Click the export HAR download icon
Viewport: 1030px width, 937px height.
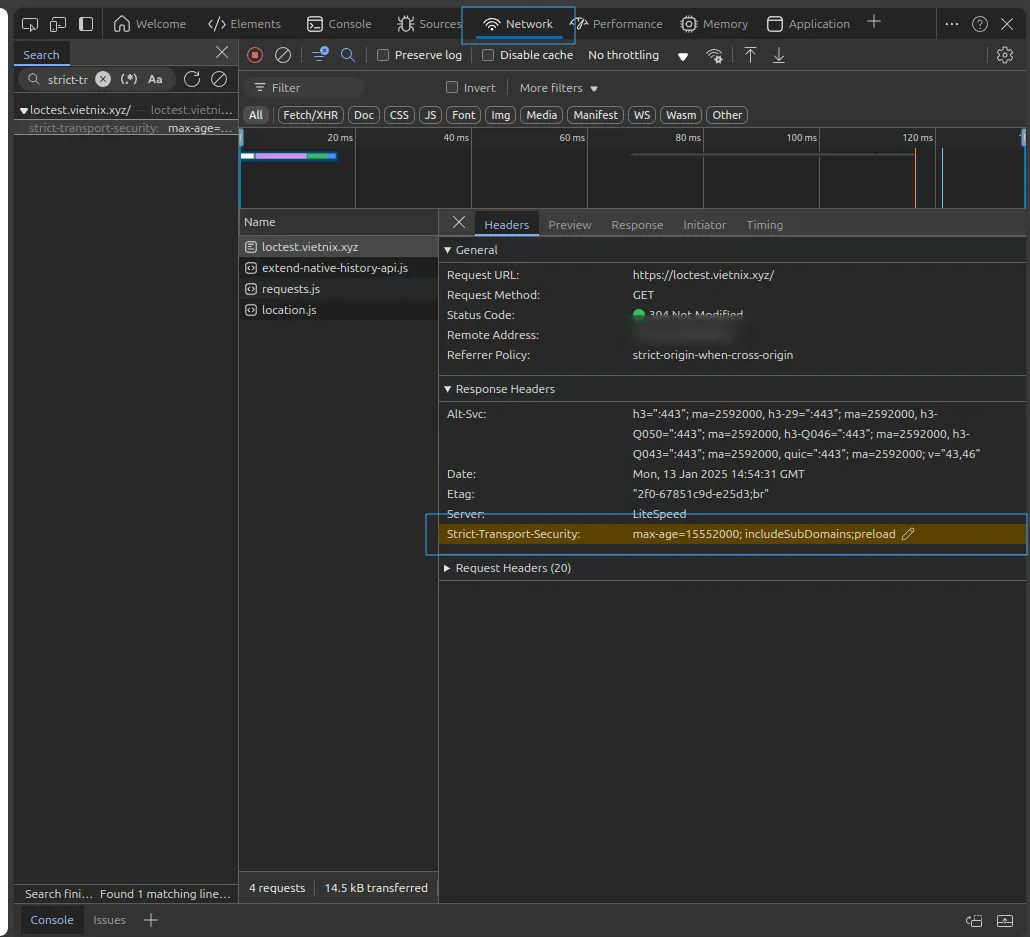pyautogui.click(x=779, y=55)
